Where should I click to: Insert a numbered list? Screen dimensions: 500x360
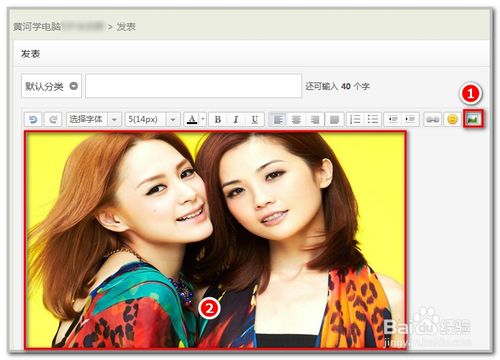coord(355,119)
